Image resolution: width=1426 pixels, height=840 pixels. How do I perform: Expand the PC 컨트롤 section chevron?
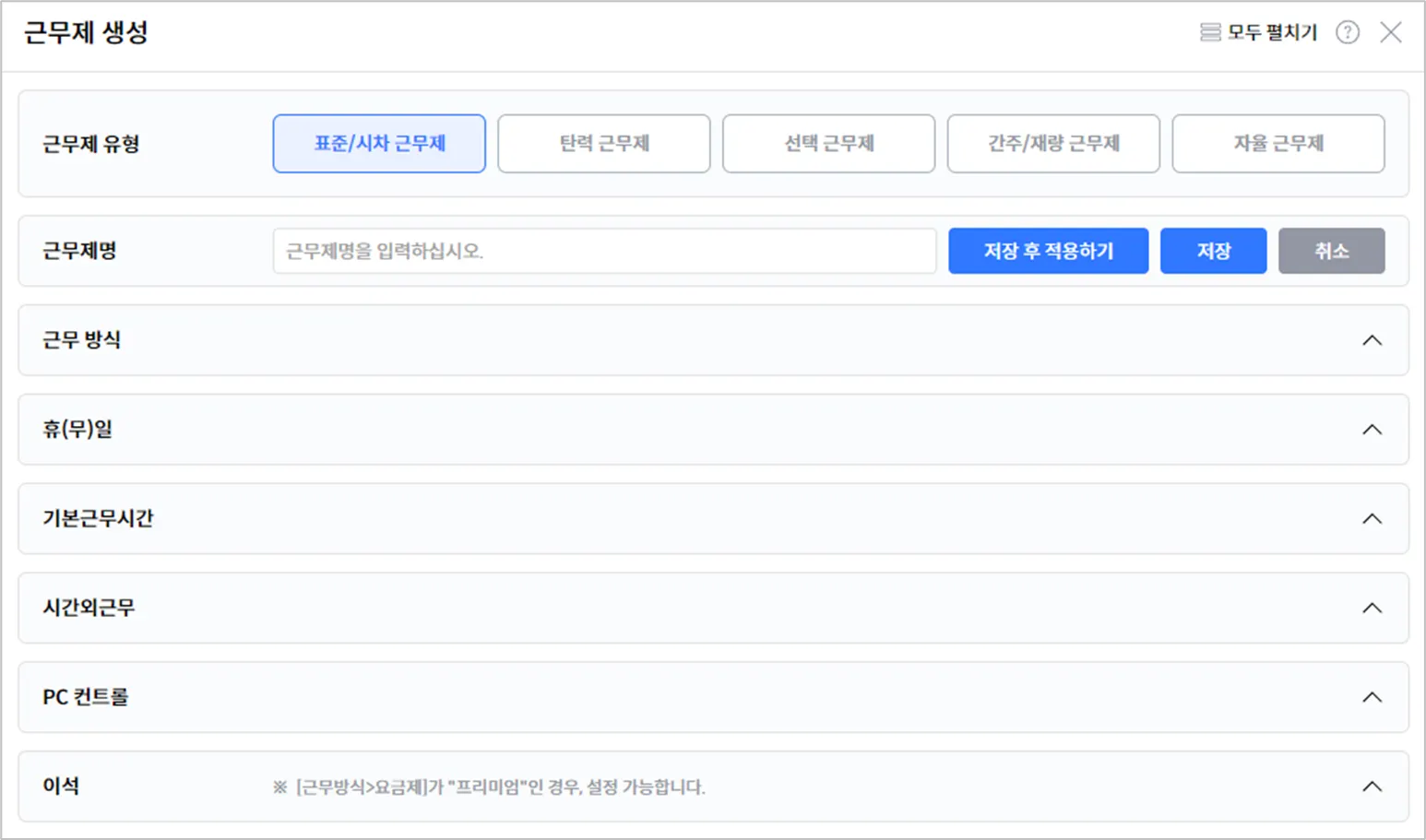1373,697
